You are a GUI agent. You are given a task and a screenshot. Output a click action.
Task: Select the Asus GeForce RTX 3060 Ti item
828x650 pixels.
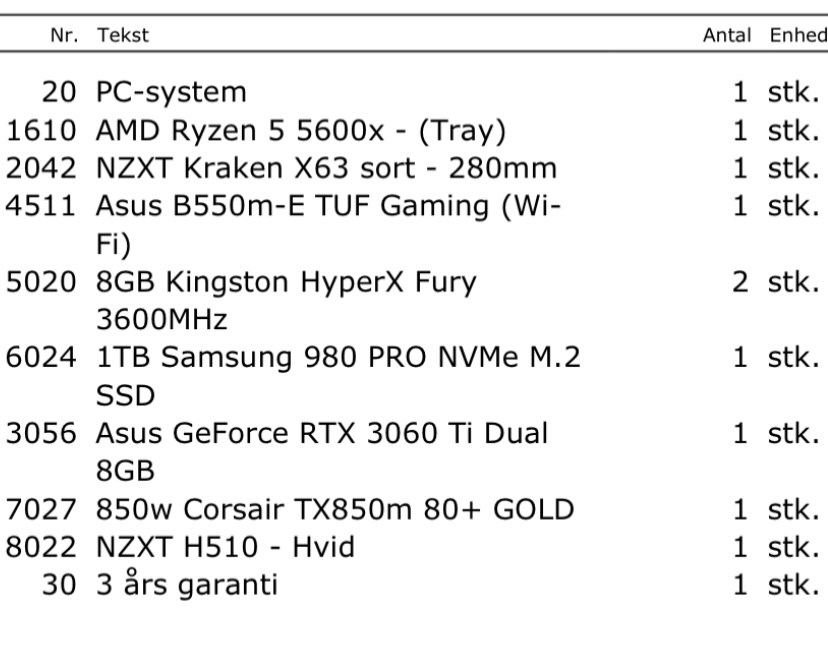pos(321,434)
